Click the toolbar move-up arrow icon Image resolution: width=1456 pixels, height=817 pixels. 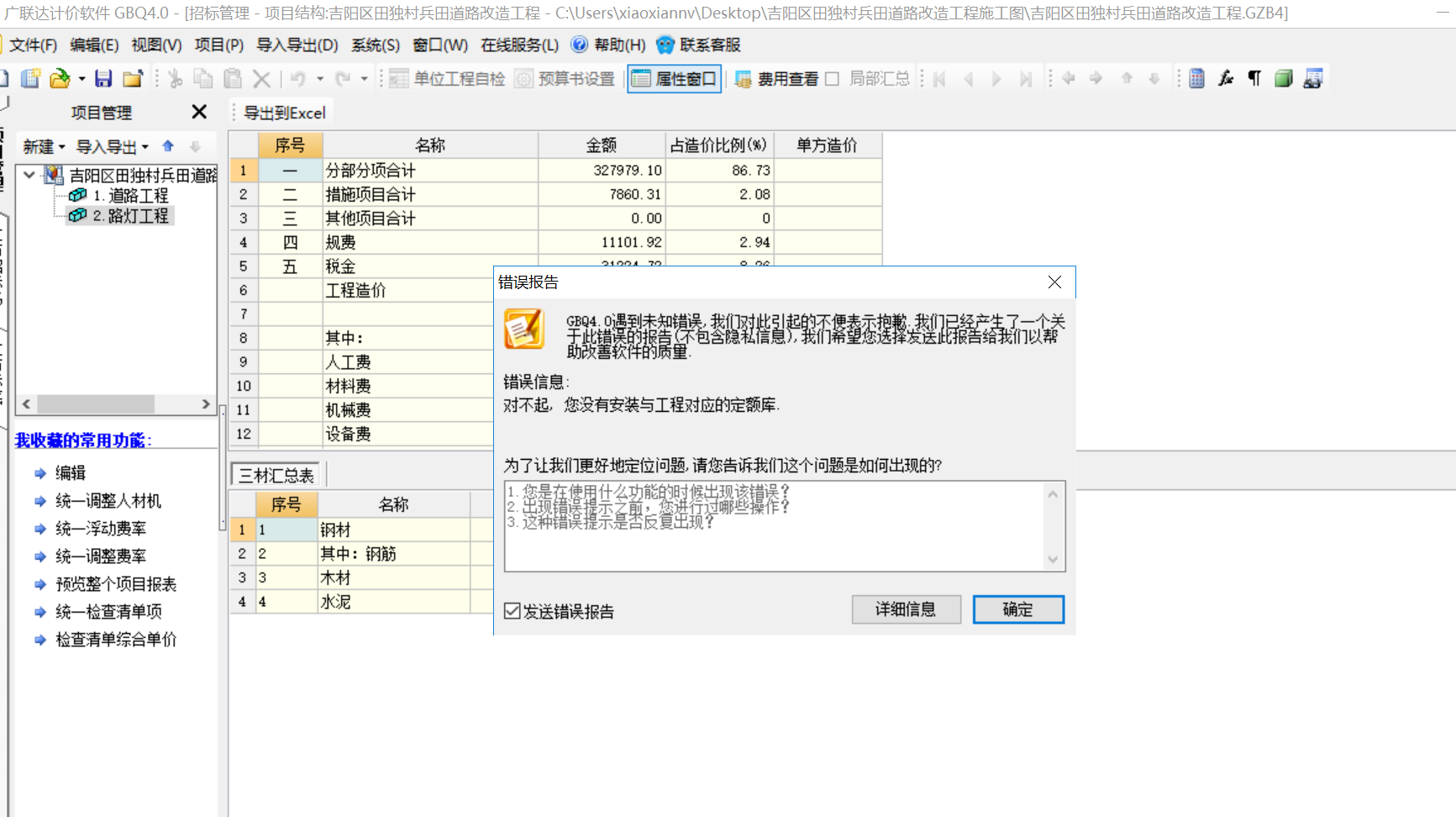pyautogui.click(x=1127, y=78)
